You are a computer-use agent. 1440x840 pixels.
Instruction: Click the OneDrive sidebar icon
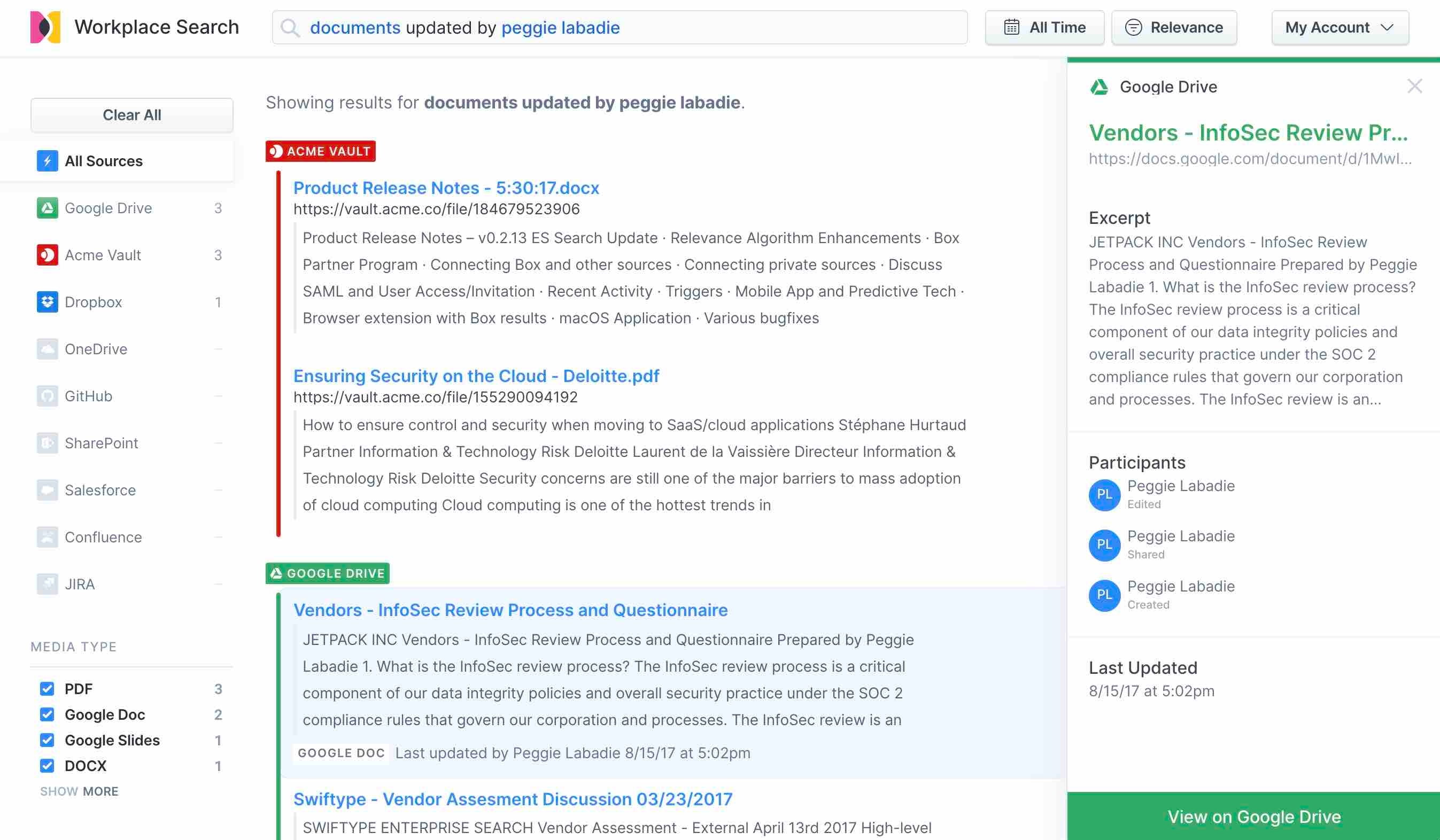[x=48, y=348]
